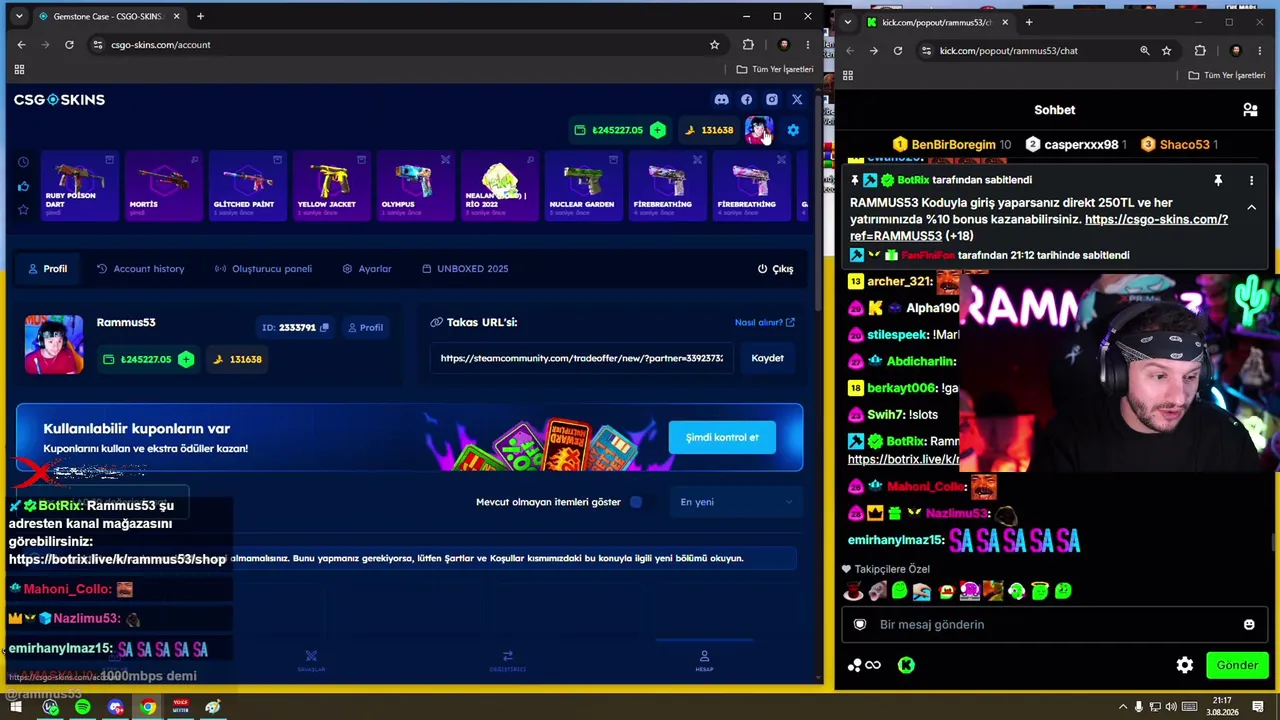Show hidden system tray icons

[1123, 707]
